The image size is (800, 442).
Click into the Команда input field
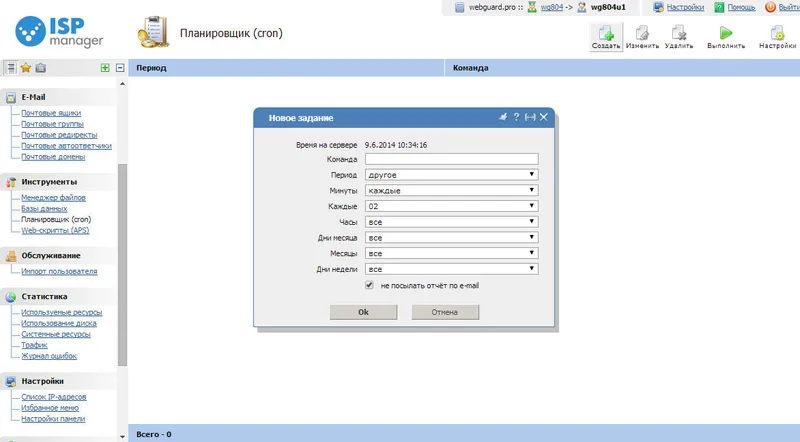[452, 159]
